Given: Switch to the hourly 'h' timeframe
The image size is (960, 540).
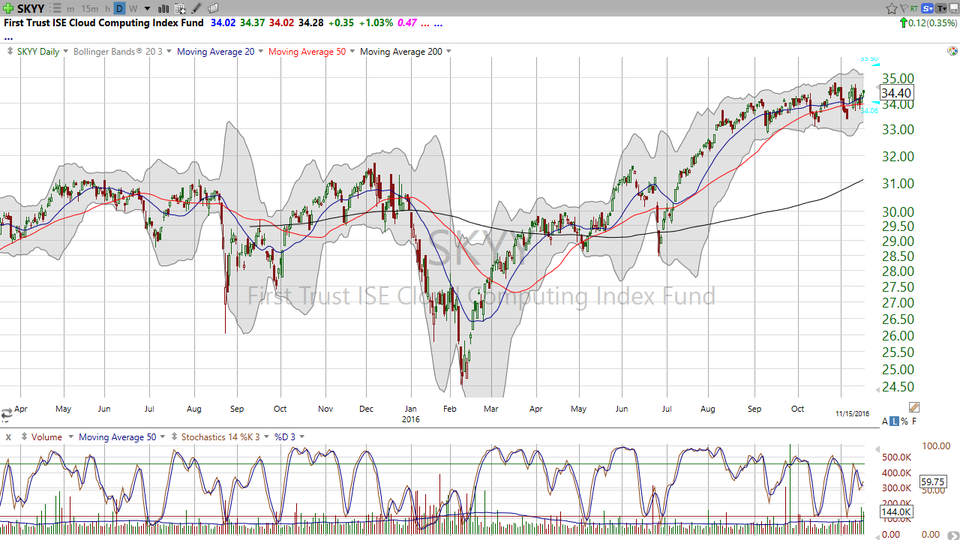Looking at the screenshot, I should pos(107,9).
